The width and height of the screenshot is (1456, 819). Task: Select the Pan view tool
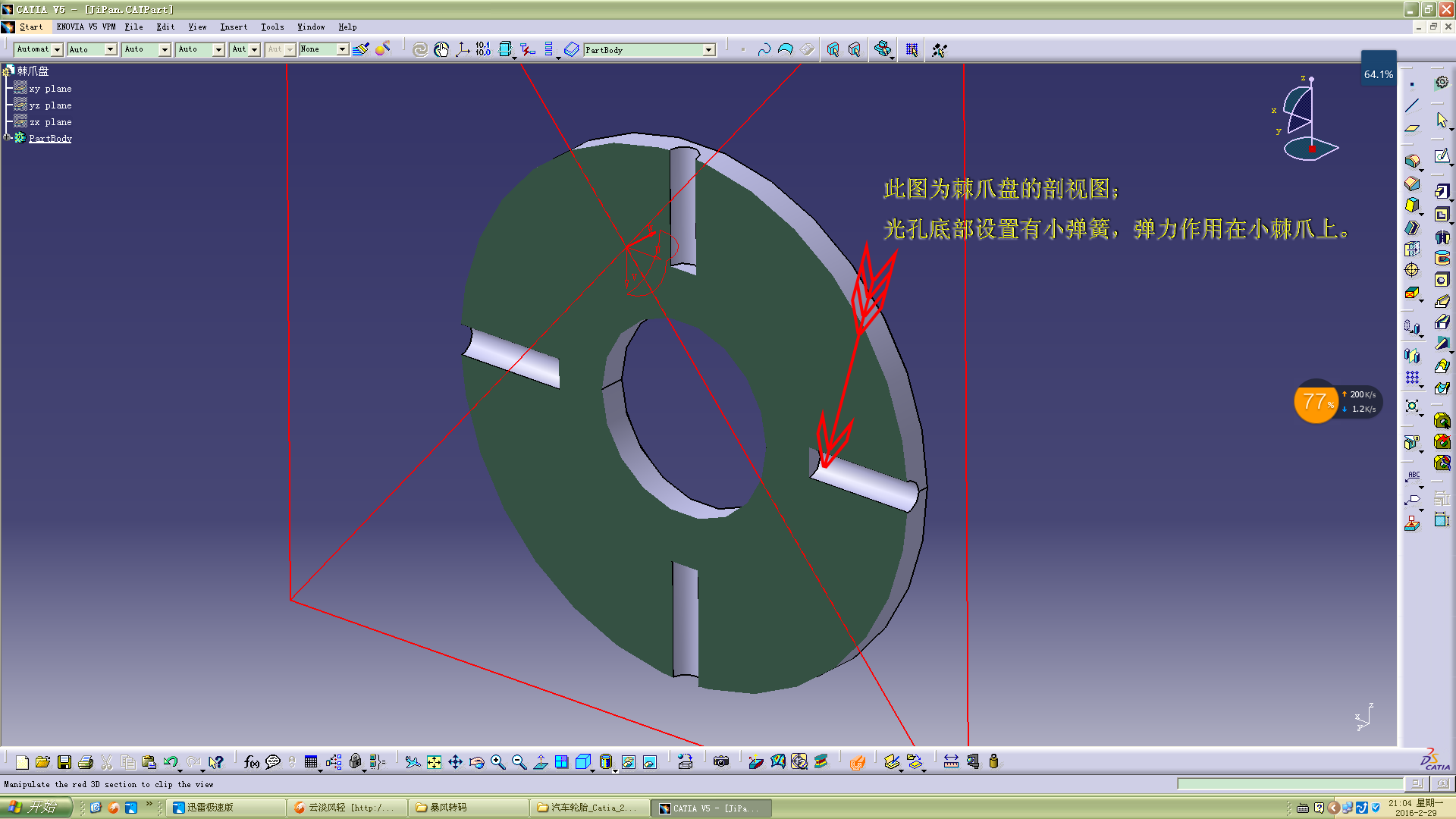coord(455,762)
